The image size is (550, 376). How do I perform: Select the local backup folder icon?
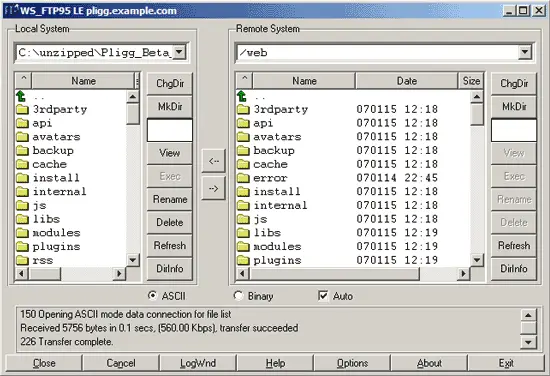22,150
